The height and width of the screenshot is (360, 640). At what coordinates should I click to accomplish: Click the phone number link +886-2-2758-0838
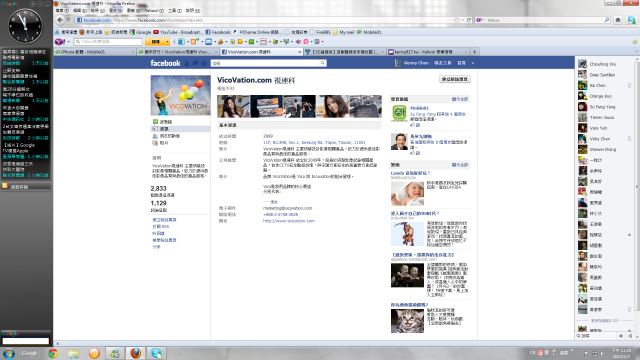click(280, 214)
